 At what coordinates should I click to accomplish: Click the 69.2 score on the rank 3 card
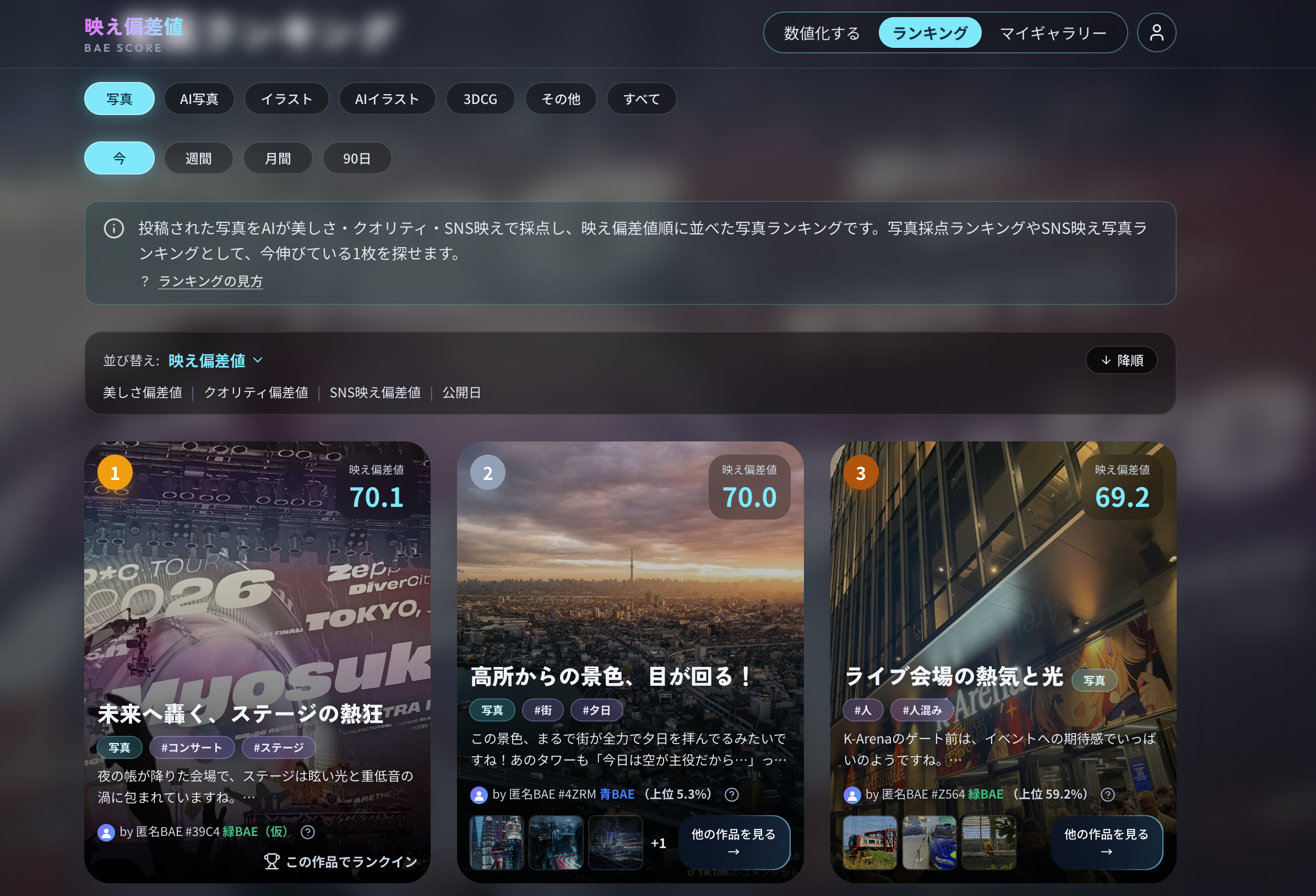pos(1122,498)
